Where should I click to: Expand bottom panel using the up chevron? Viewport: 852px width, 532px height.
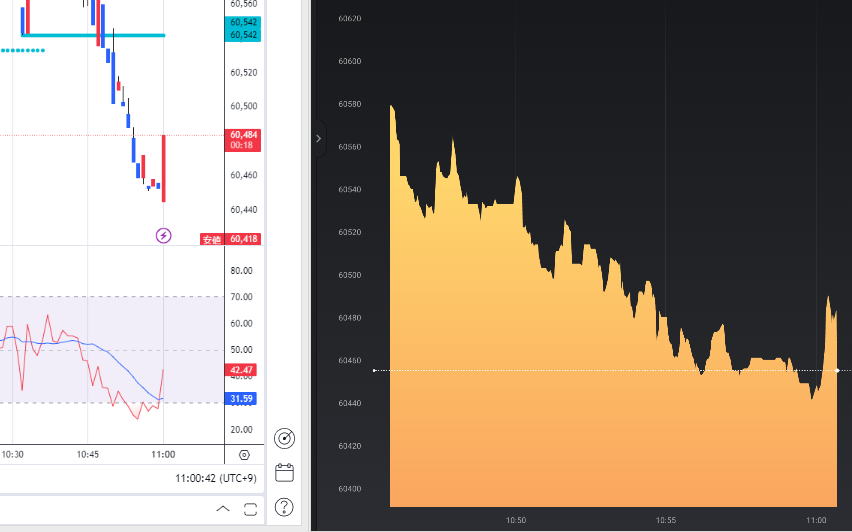coord(222,510)
